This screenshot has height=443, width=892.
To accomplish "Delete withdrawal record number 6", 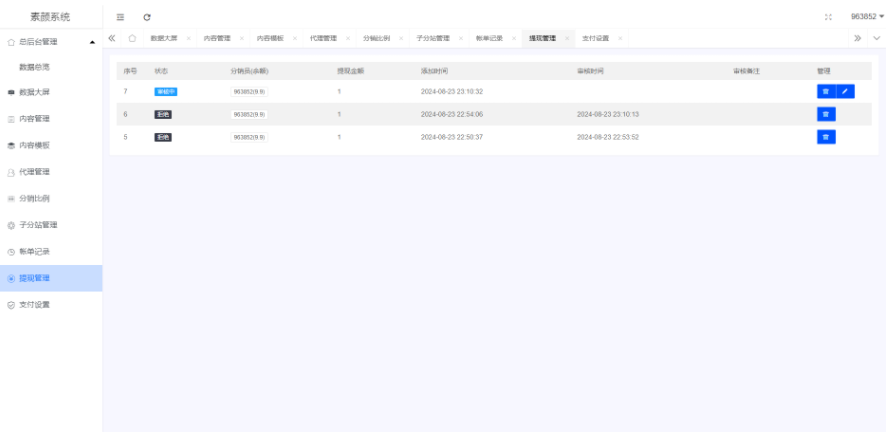I will coord(826,114).
